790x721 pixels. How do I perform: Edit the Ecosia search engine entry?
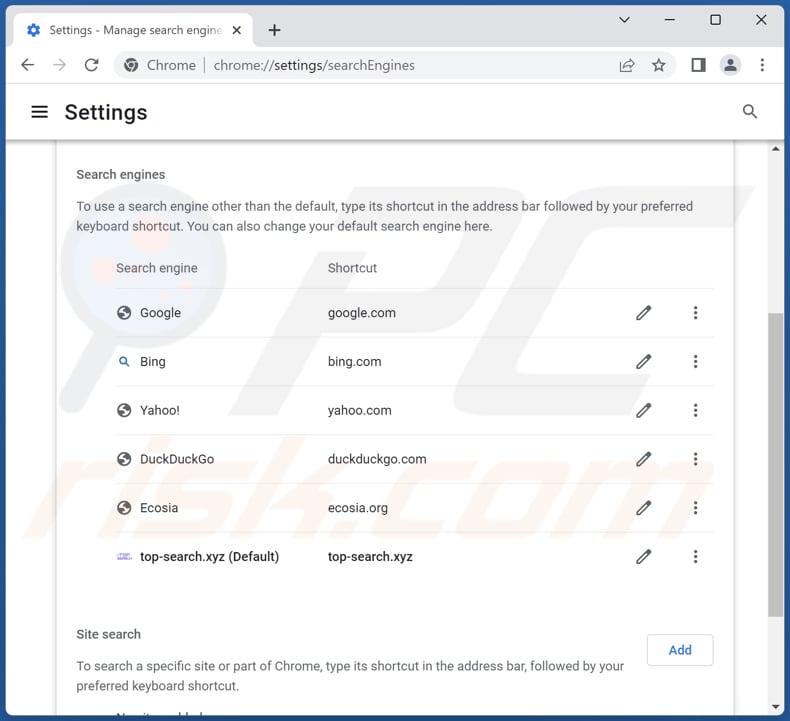point(643,508)
